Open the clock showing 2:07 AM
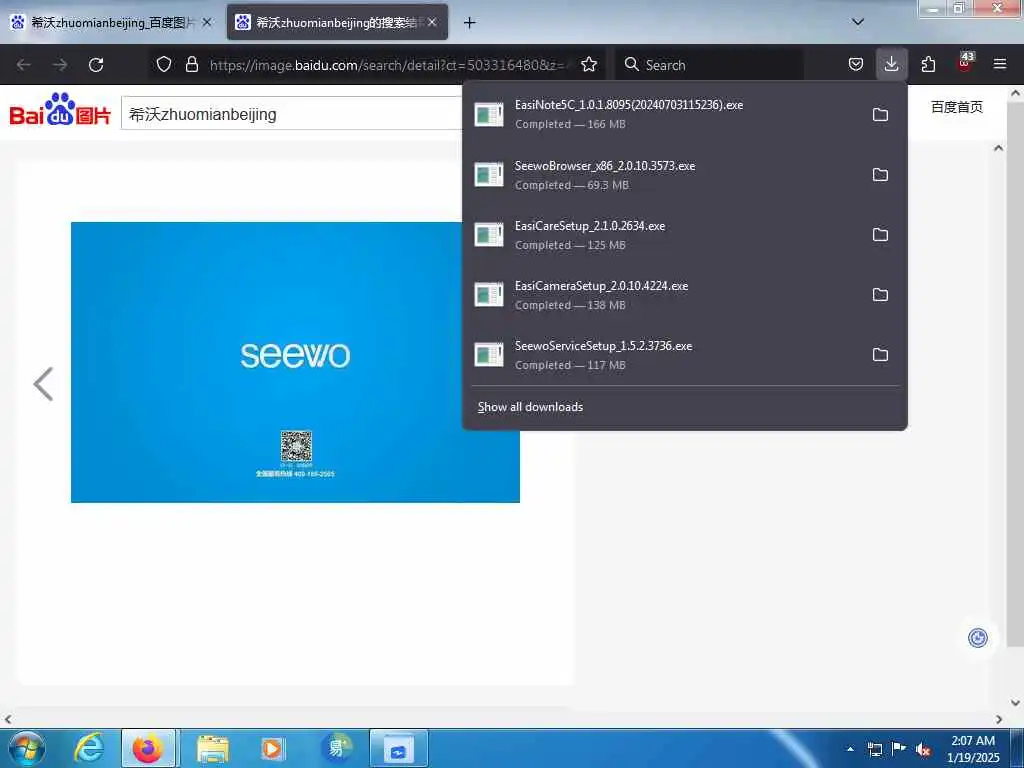Viewport: 1024px width, 768px height. (x=973, y=748)
